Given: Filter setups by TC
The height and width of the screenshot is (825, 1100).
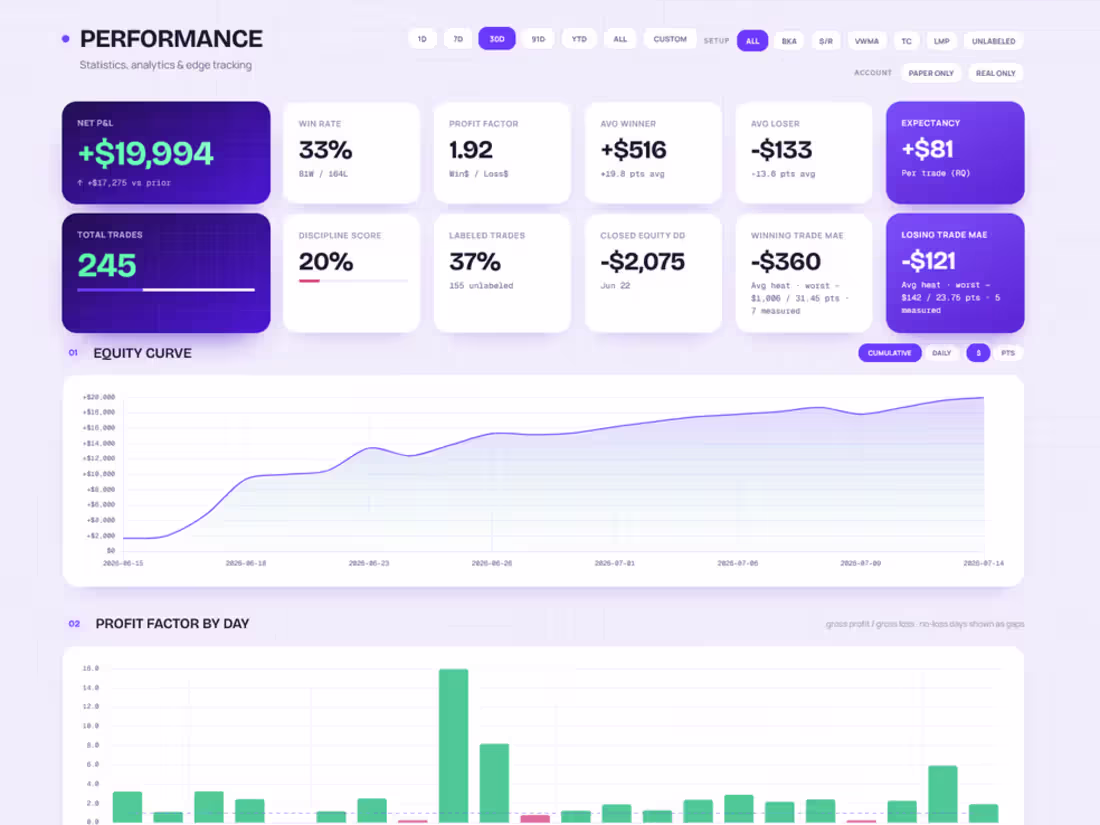Looking at the screenshot, I should [906, 41].
